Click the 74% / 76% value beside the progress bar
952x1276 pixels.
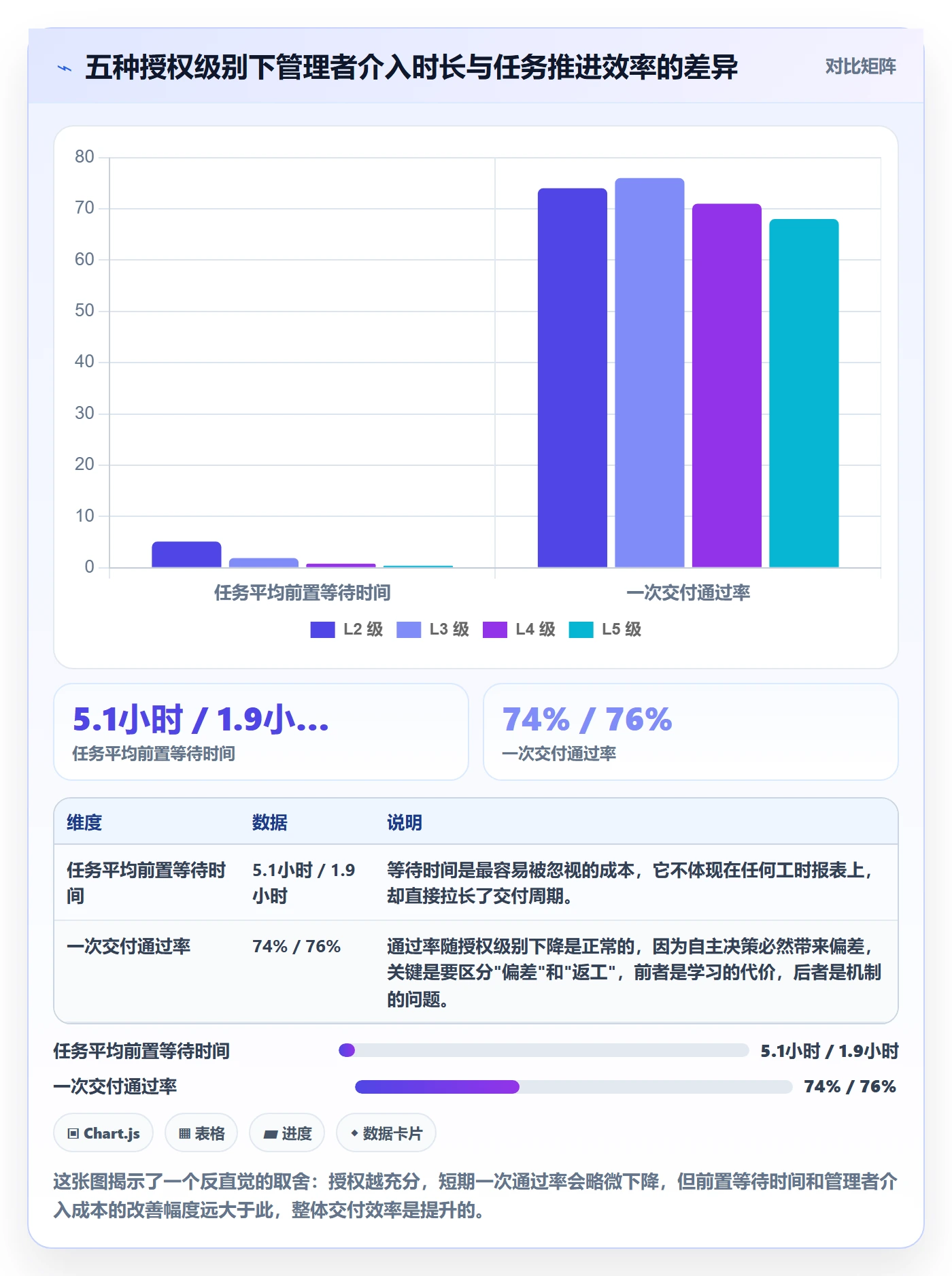click(850, 1087)
